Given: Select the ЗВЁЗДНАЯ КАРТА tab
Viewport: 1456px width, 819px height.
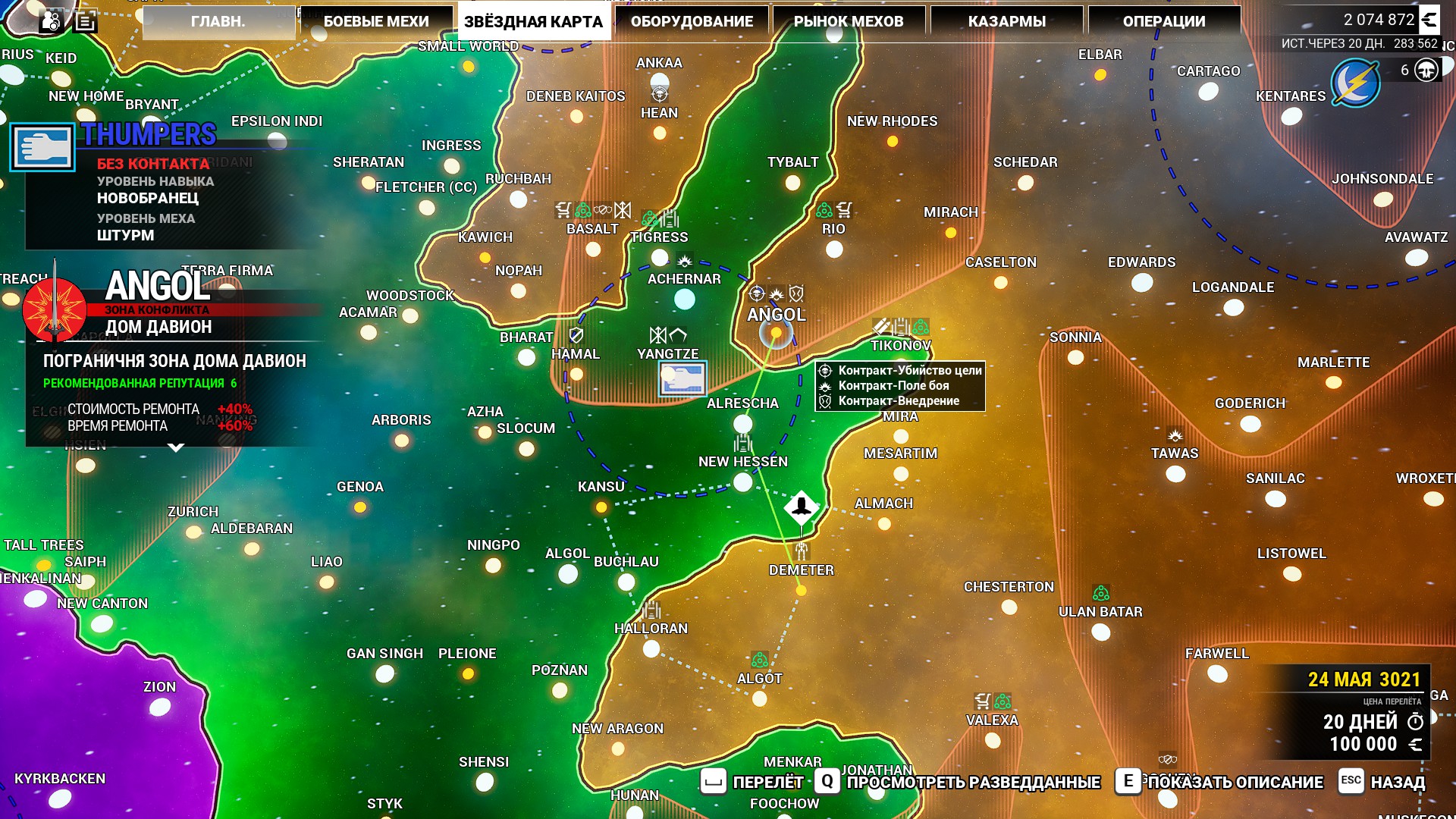Looking at the screenshot, I should 534,21.
